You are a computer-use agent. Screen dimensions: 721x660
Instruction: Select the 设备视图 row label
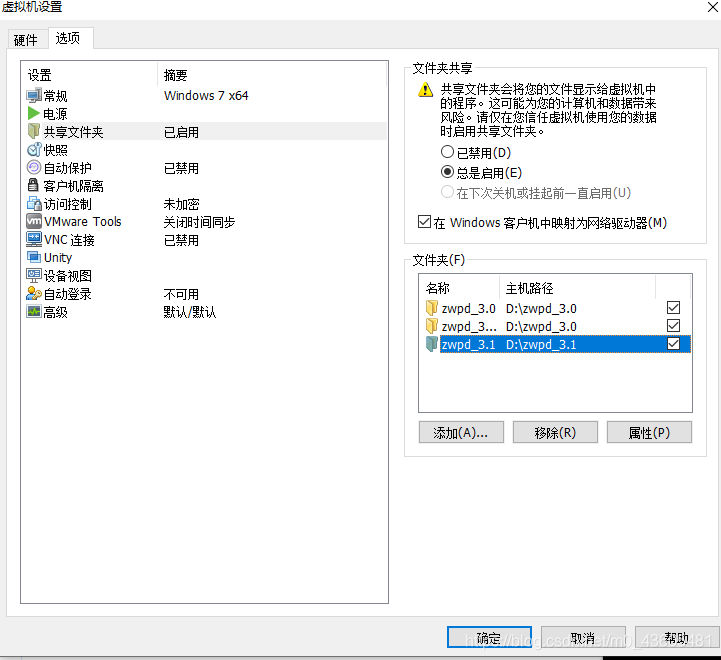tap(68, 275)
